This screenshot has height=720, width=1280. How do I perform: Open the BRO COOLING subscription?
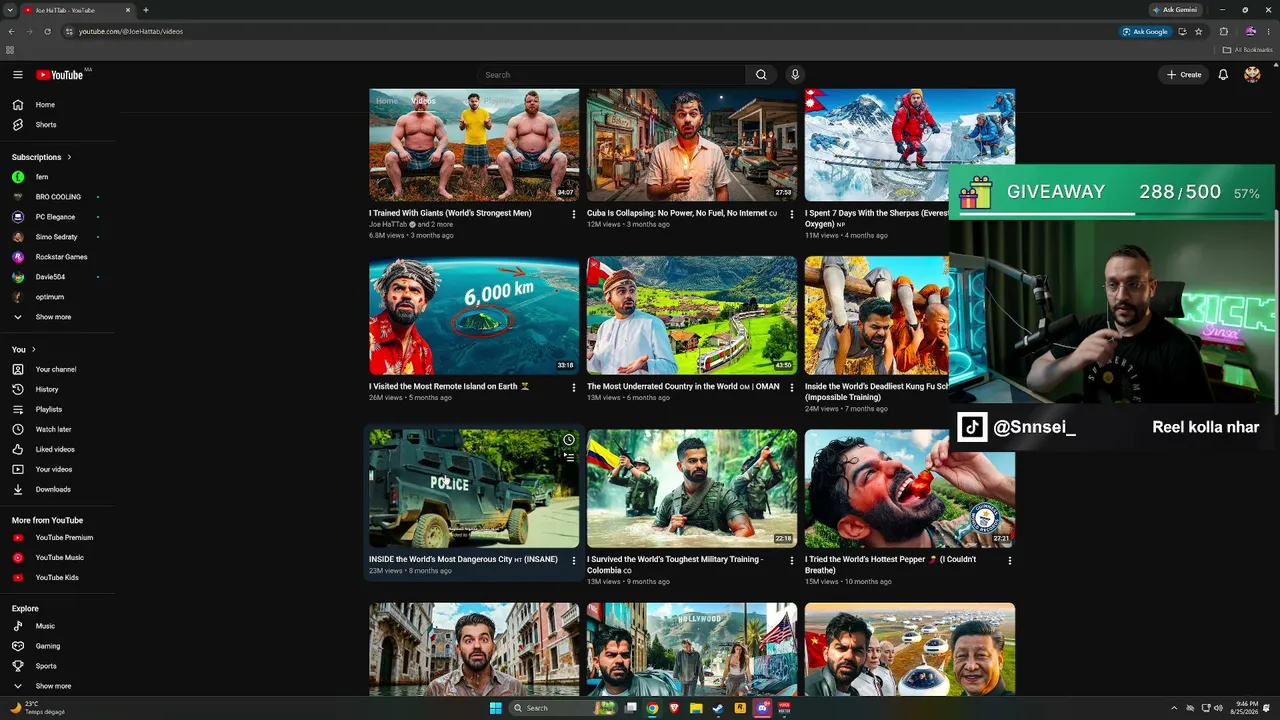pos(58,197)
